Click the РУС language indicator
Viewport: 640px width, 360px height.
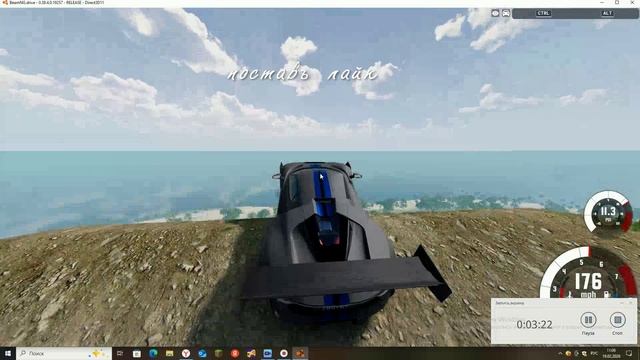[594, 353]
